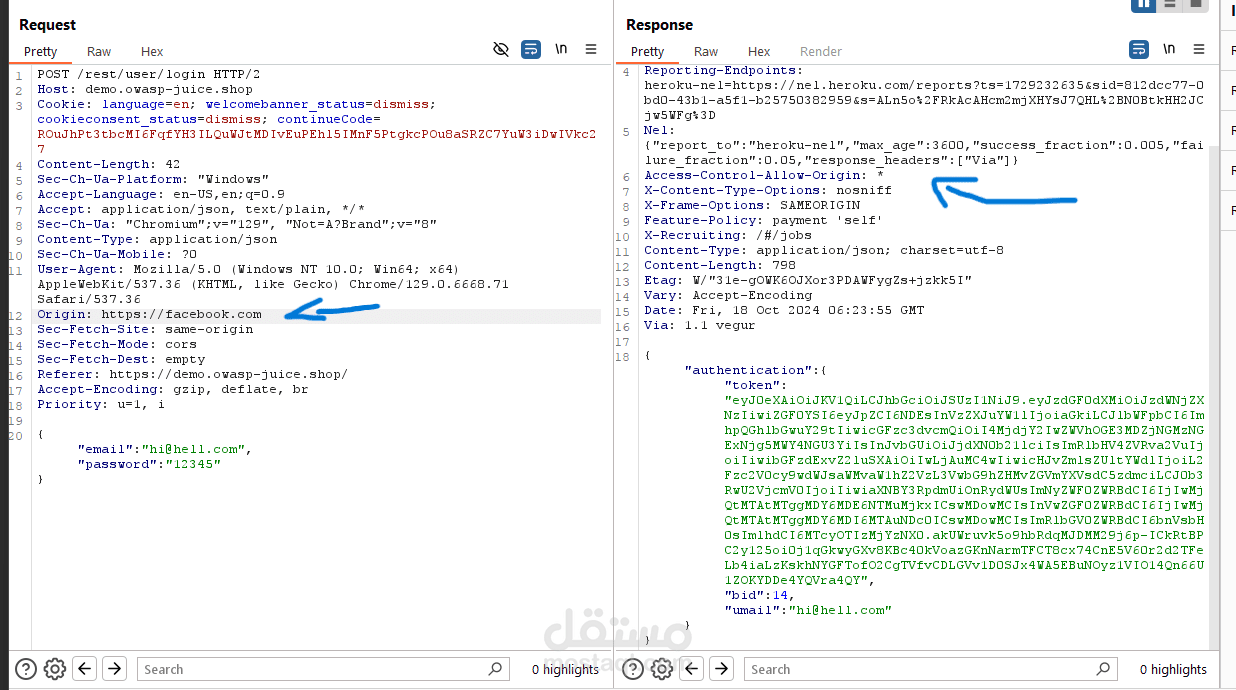
Task: Click 'Sec-Fetch-Site: same-origin' header
Action: (x=145, y=329)
